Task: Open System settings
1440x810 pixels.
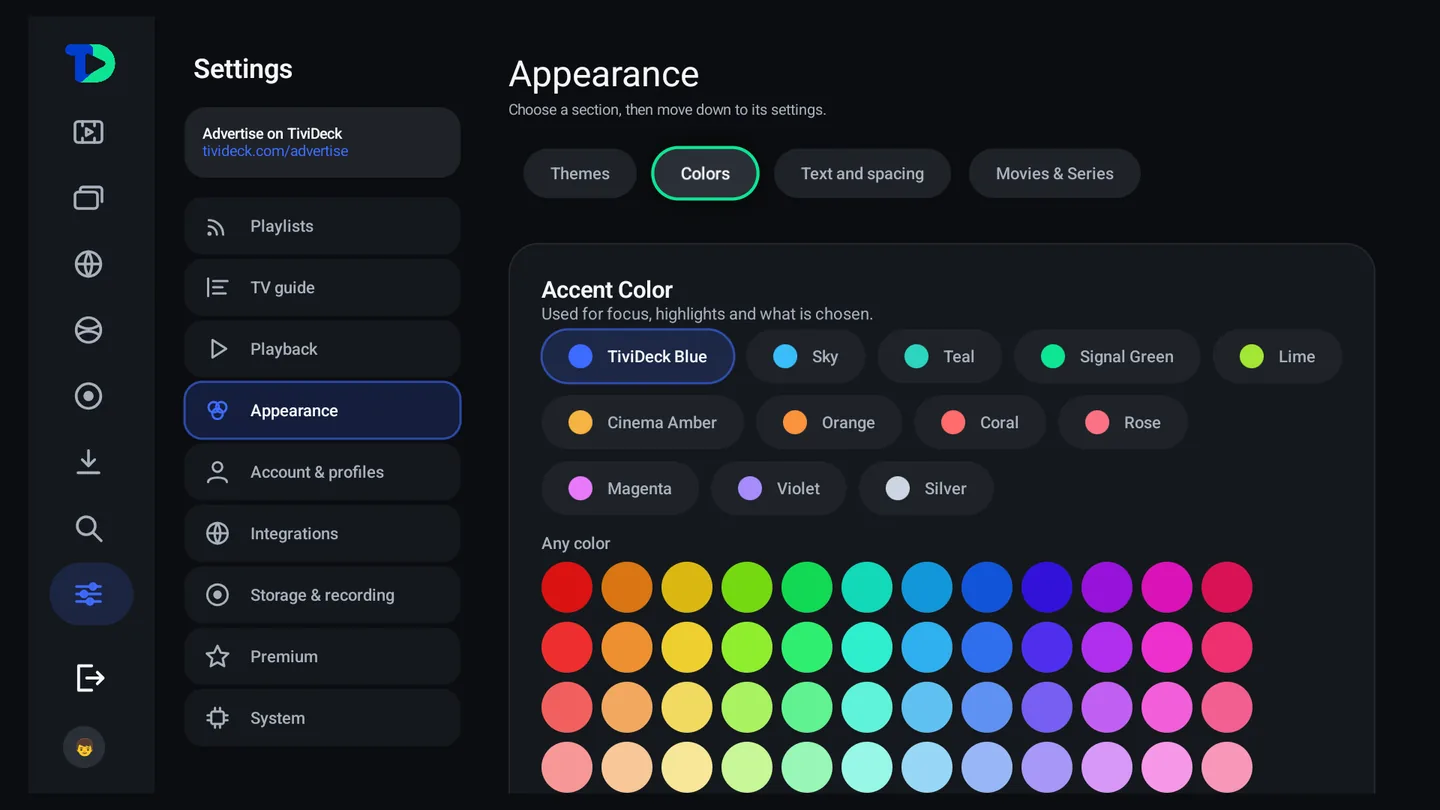Action: 322,718
